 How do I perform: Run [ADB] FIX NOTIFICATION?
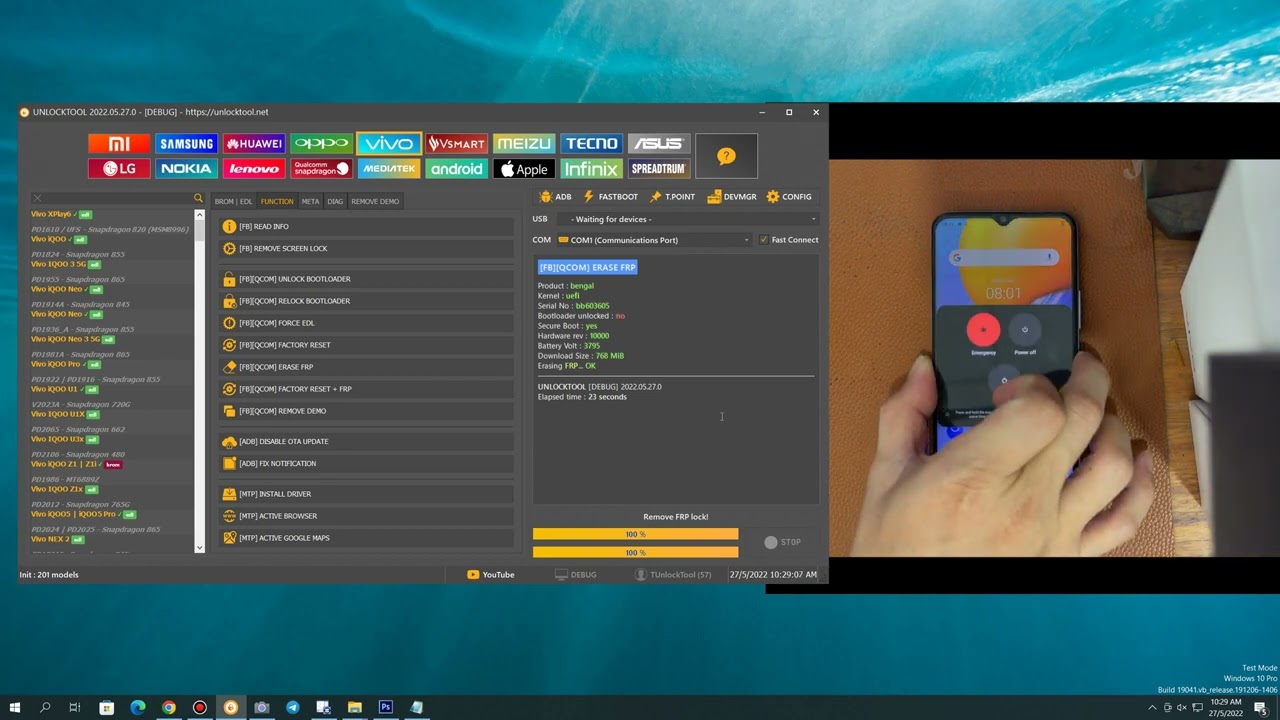click(x=366, y=463)
